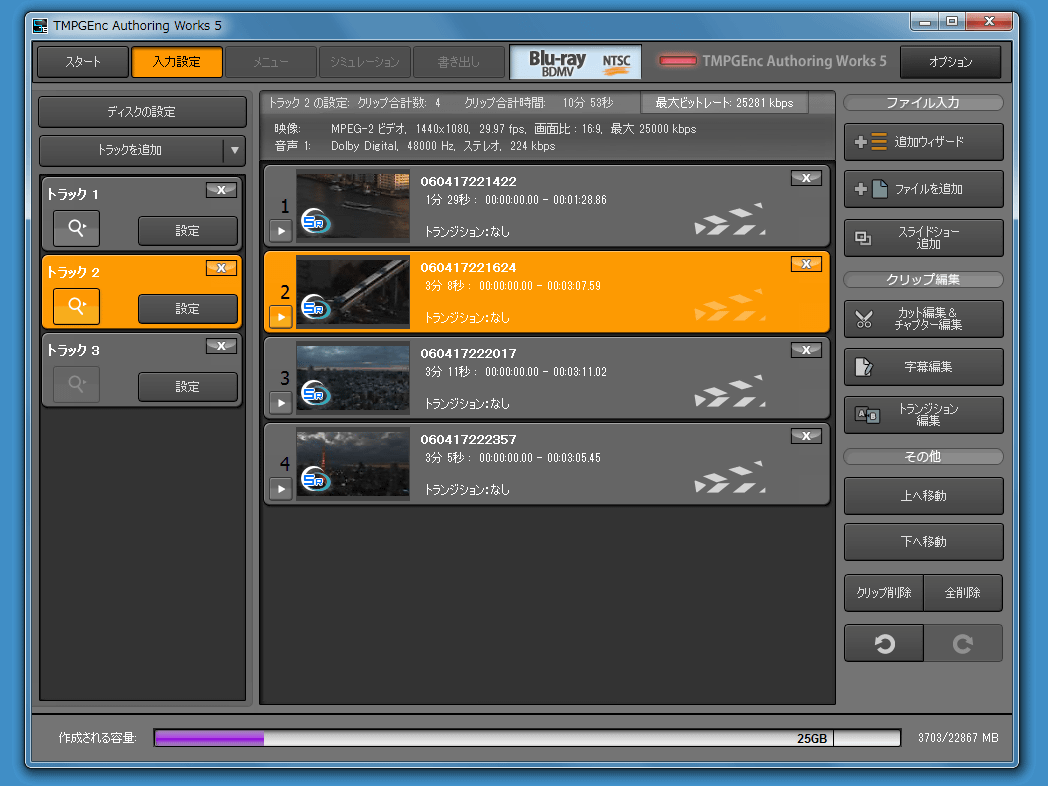
Task: Open カット編集＆チャプター編集 editor
Action: point(923,319)
